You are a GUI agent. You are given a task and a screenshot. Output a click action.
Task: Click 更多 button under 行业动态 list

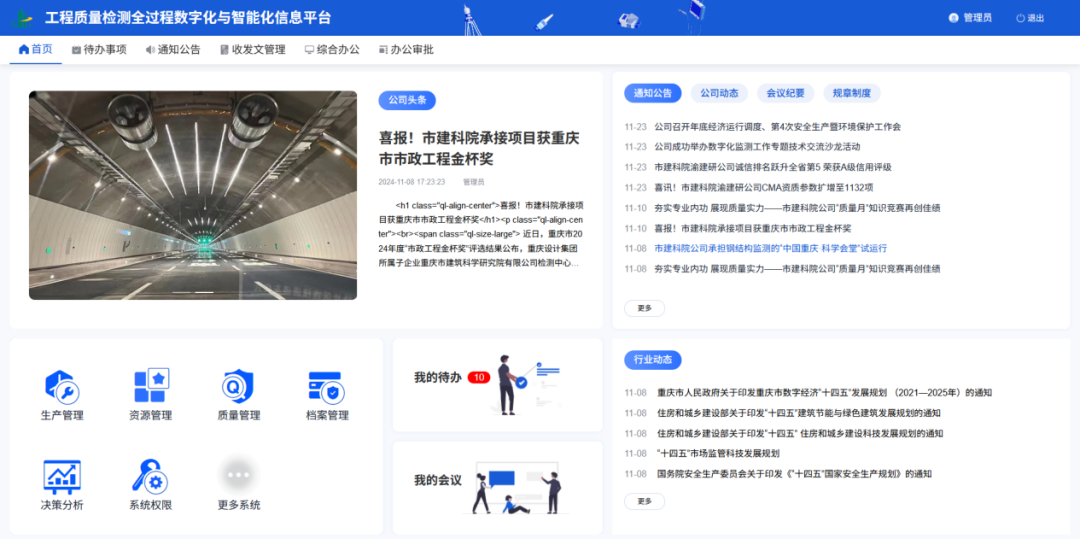coord(644,501)
